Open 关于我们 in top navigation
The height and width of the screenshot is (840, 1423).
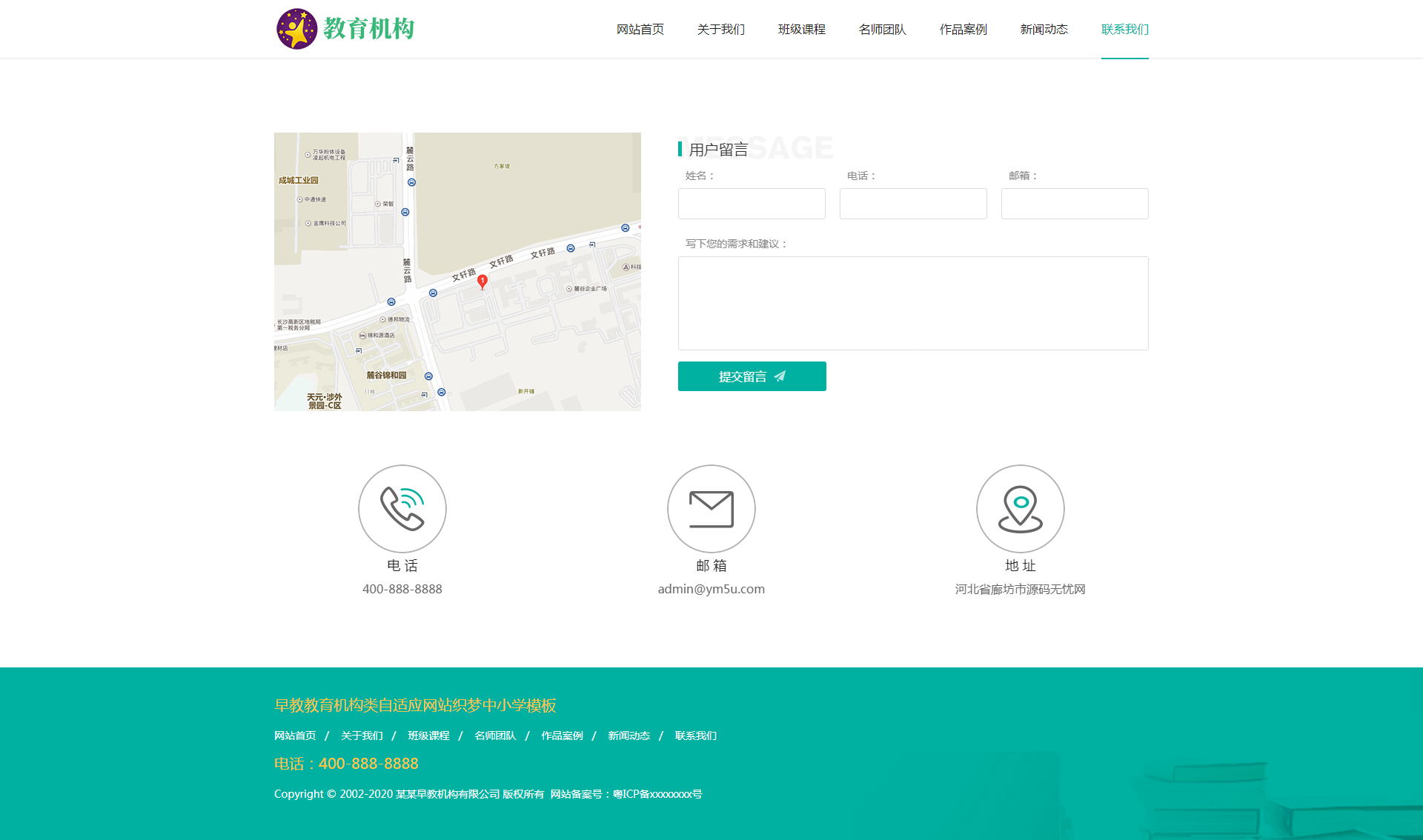[x=721, y=30]
